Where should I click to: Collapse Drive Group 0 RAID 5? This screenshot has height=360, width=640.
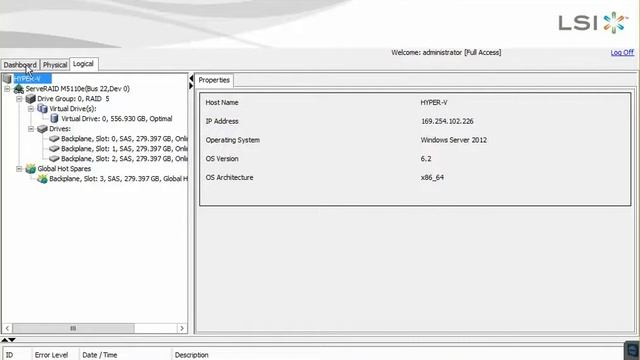click(19, 99)
